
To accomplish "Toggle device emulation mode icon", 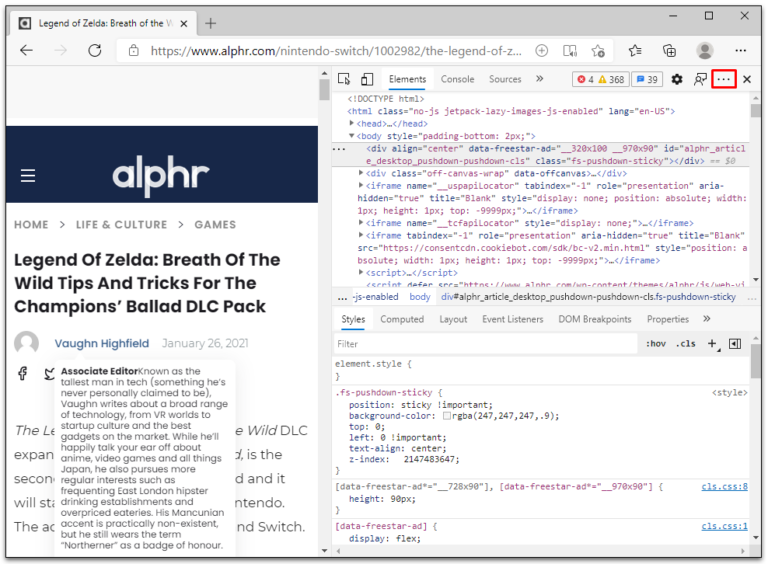I will 367,79.
